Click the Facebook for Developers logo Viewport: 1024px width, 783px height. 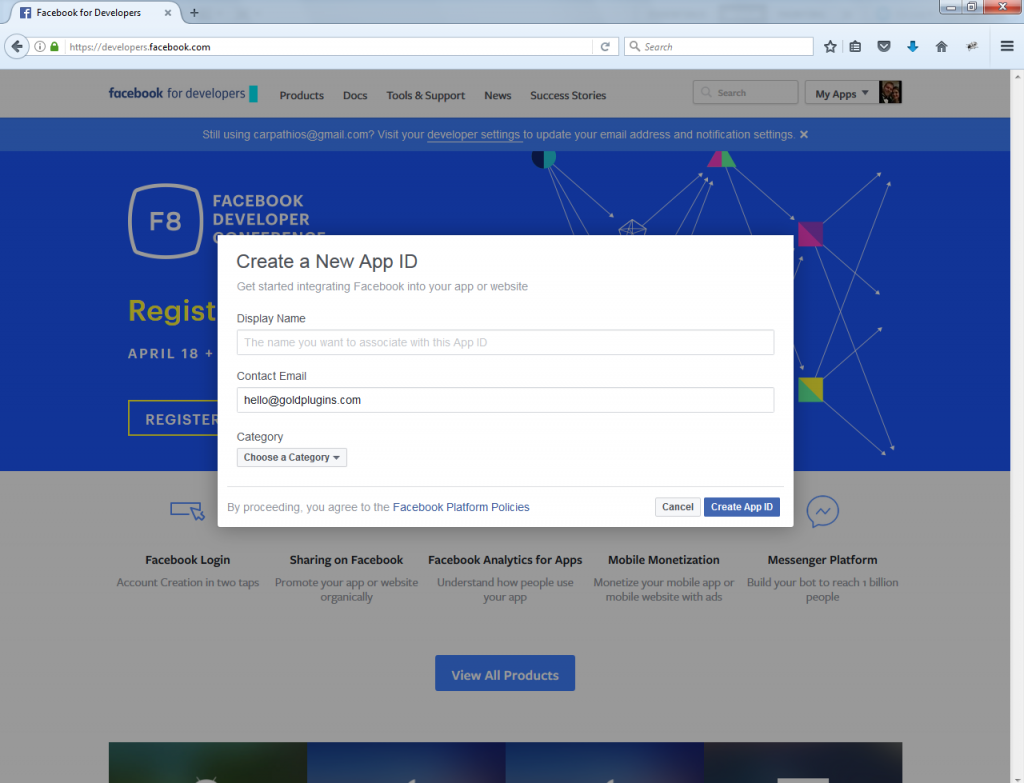(177, 93)
